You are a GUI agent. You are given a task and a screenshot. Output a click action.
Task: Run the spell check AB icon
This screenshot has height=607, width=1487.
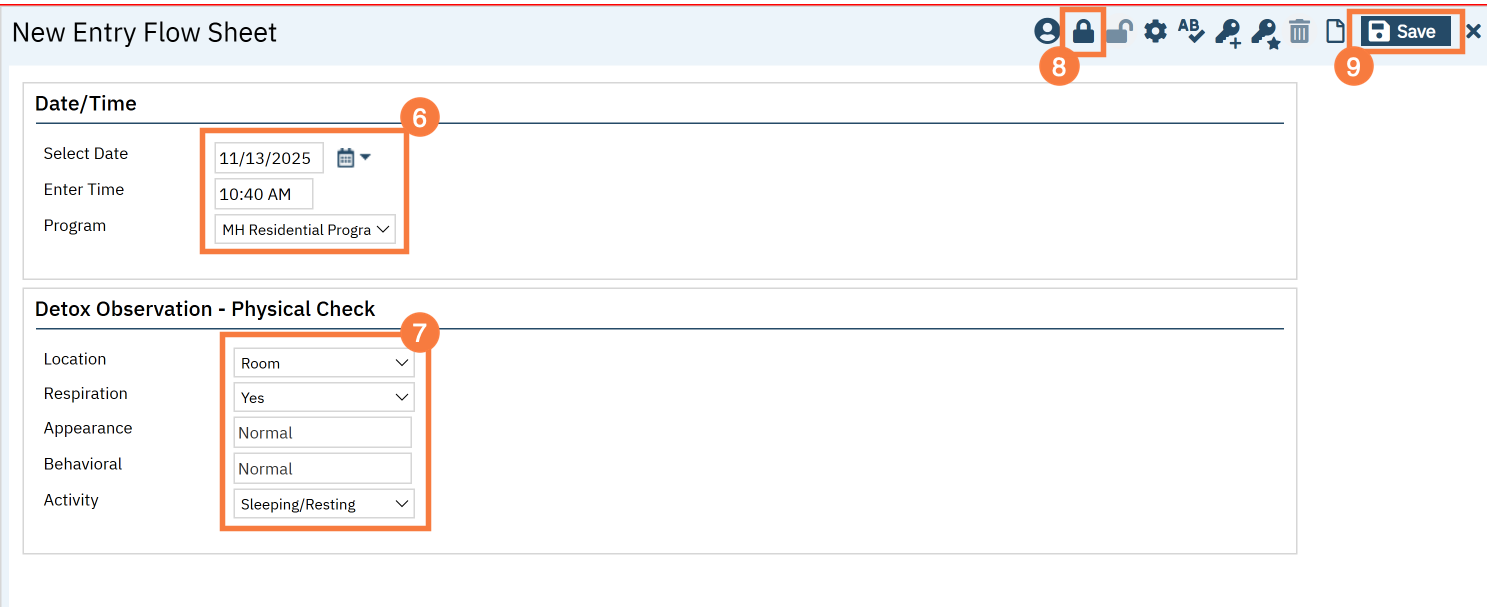tap(1191, 32)
